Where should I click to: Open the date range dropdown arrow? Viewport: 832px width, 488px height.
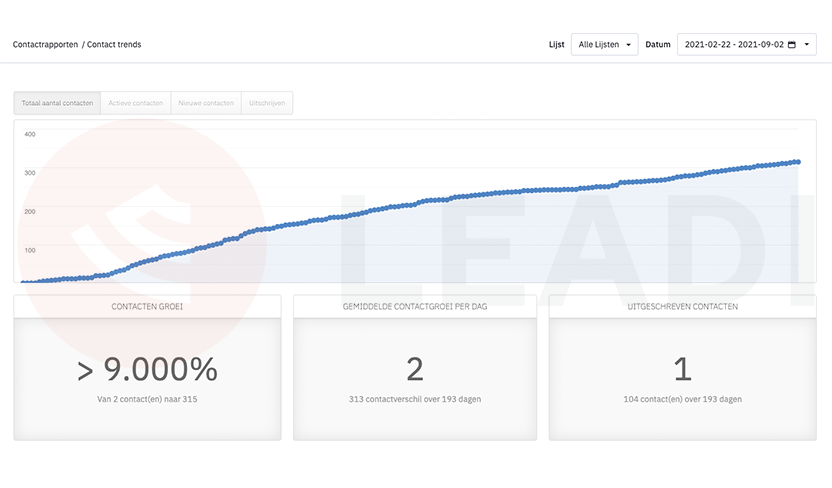[x=807, y=45]
